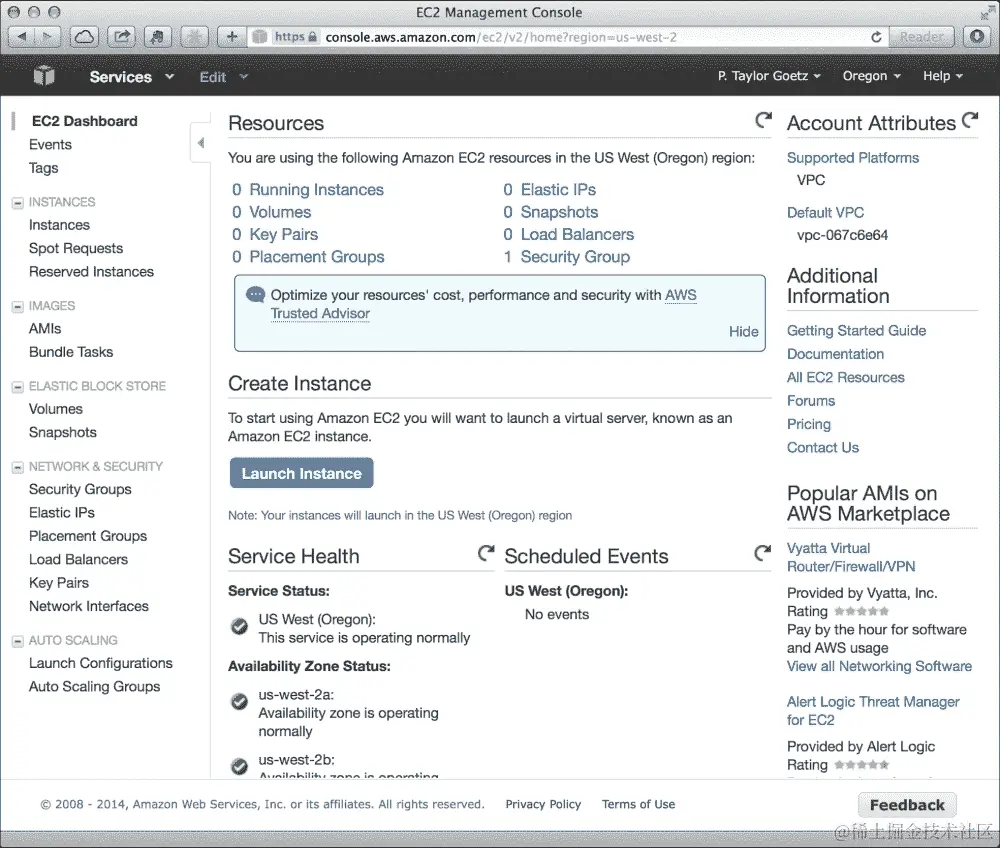Open the Load Balancers resource link

[x=577, y=235]
